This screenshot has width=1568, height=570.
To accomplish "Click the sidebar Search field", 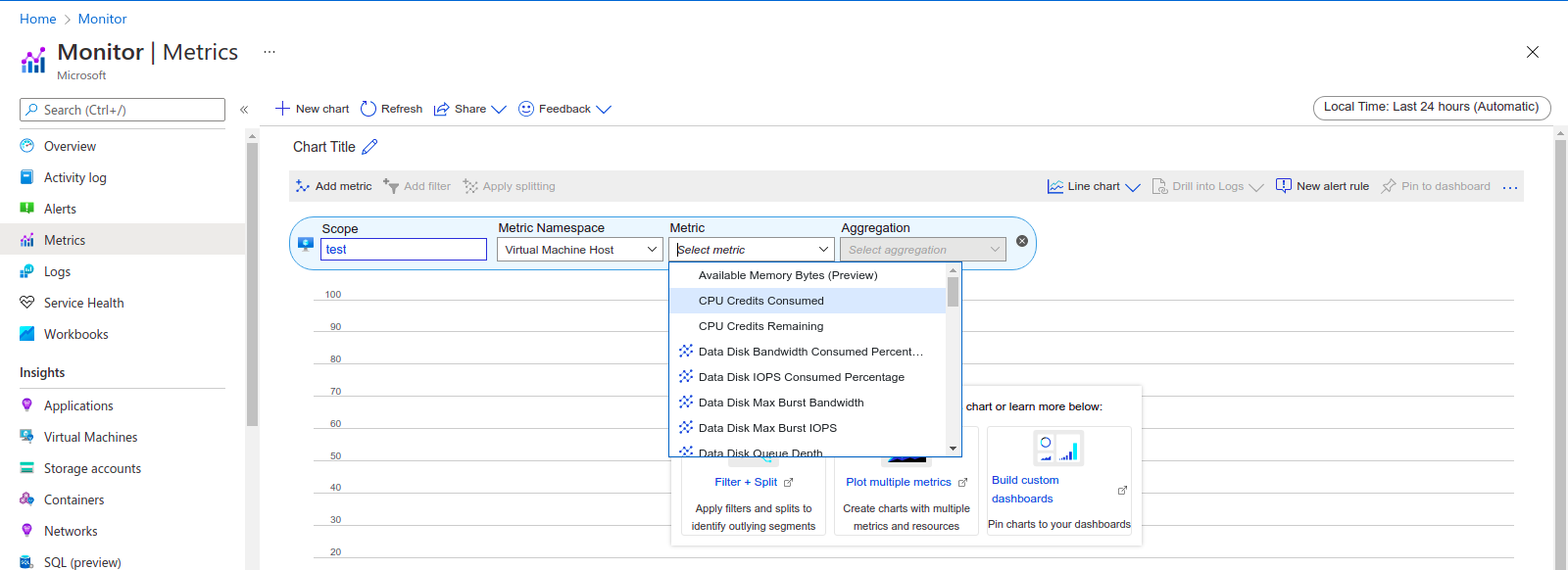I will click(122, 110).
